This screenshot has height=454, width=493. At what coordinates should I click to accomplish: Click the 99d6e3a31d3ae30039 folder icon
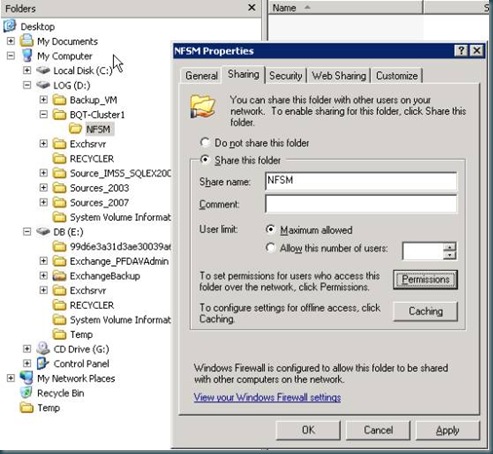click(60, 246)
